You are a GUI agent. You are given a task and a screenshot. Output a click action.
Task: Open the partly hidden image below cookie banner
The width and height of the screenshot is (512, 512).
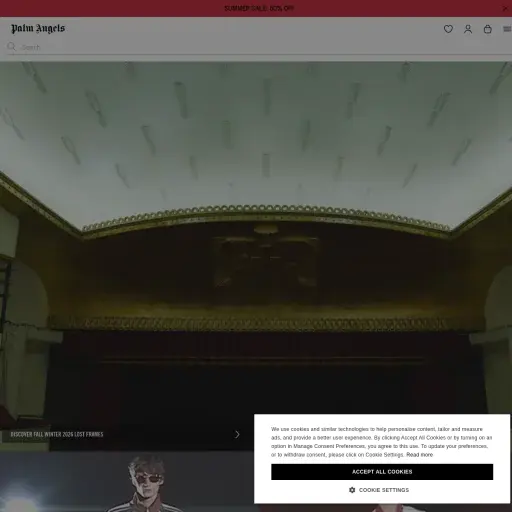383,508
